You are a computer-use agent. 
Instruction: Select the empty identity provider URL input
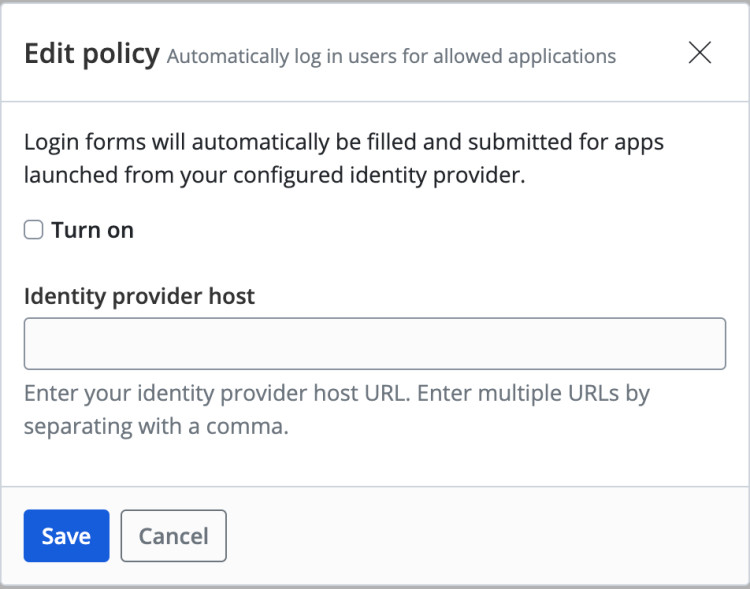(374, 344)
